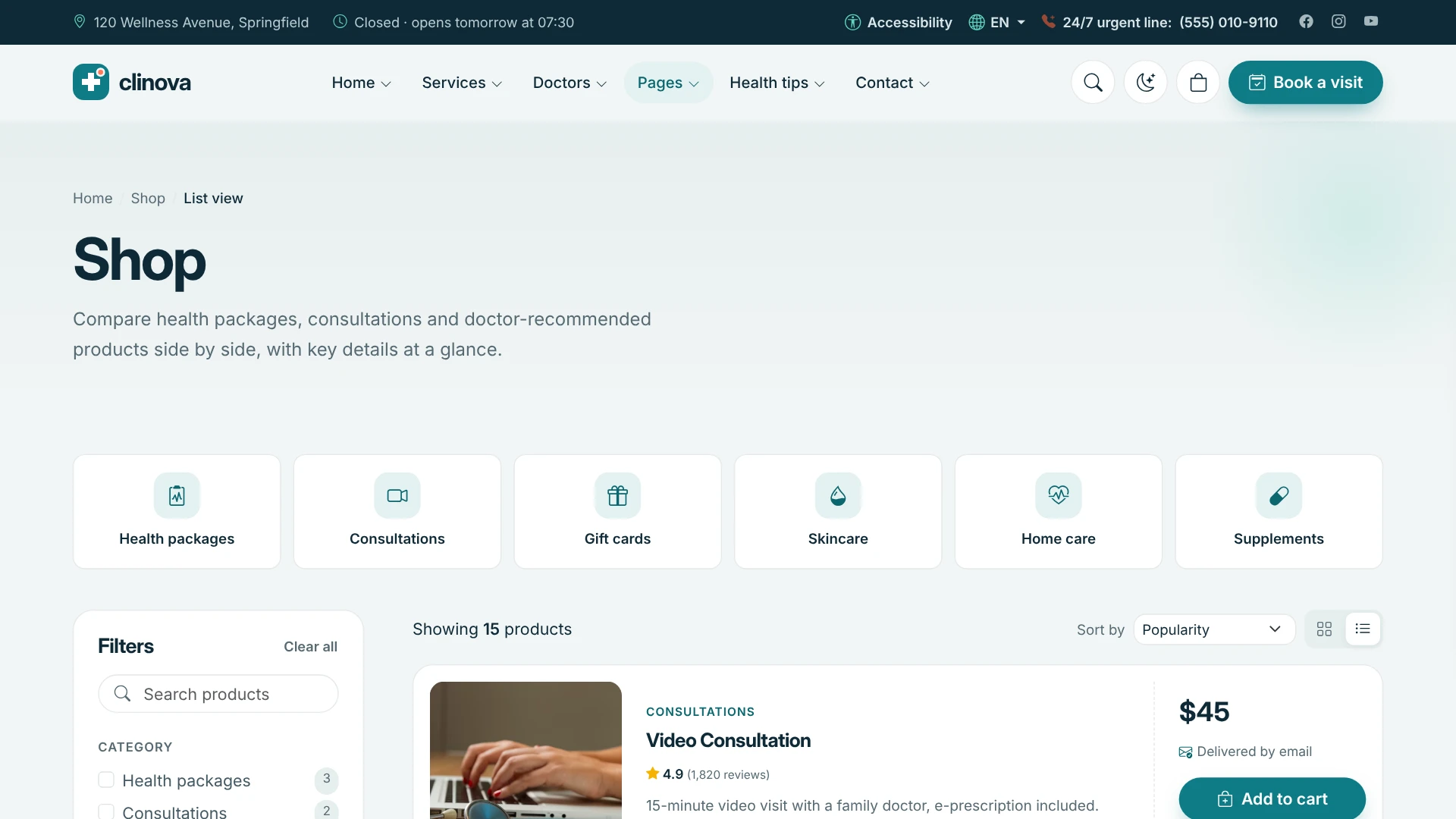Select the Consultations video camera icon
1456x819 pixels.
pos(397,495)
